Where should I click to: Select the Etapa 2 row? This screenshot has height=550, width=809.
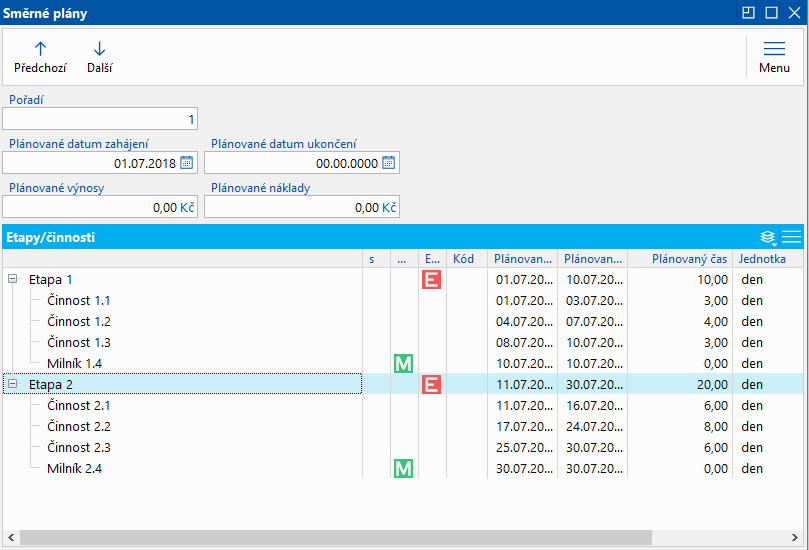[x=403, y=385]
